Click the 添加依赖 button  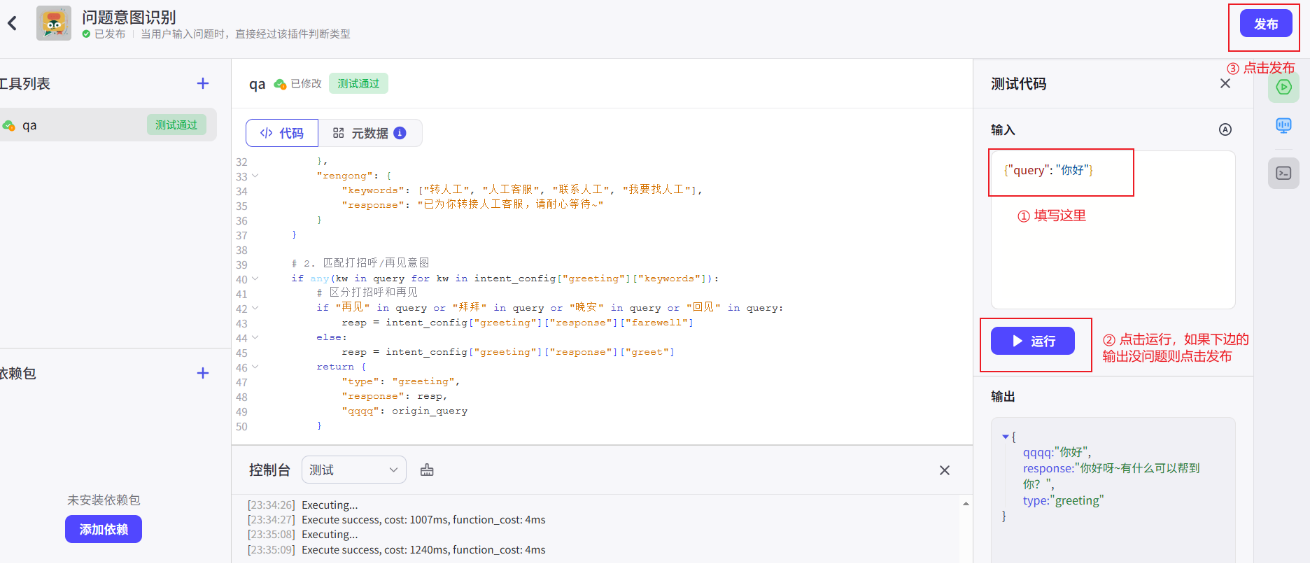click(103, 529)
